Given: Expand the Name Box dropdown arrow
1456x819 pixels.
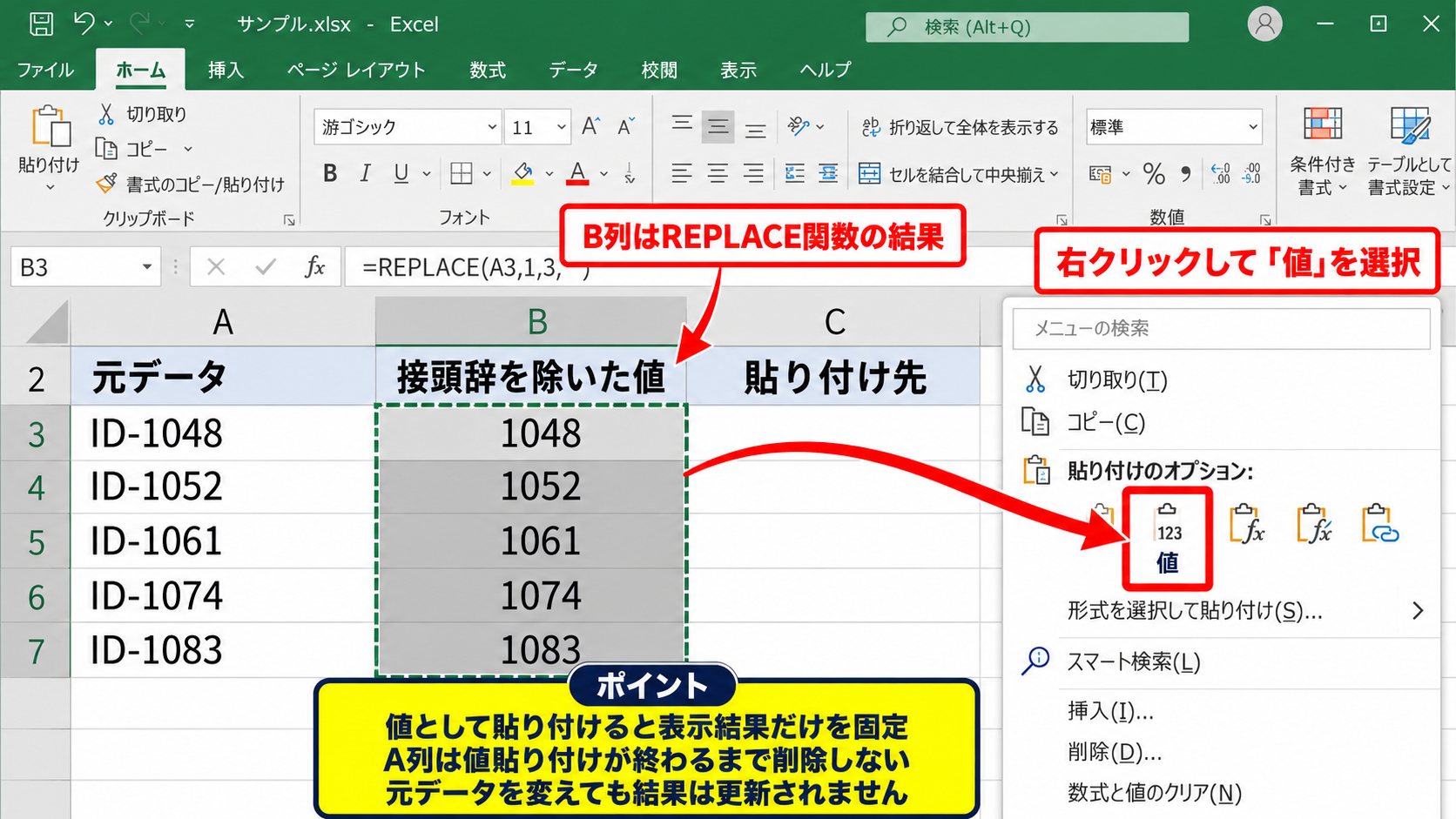Looking at the screenshot, I should coord(147,267).
